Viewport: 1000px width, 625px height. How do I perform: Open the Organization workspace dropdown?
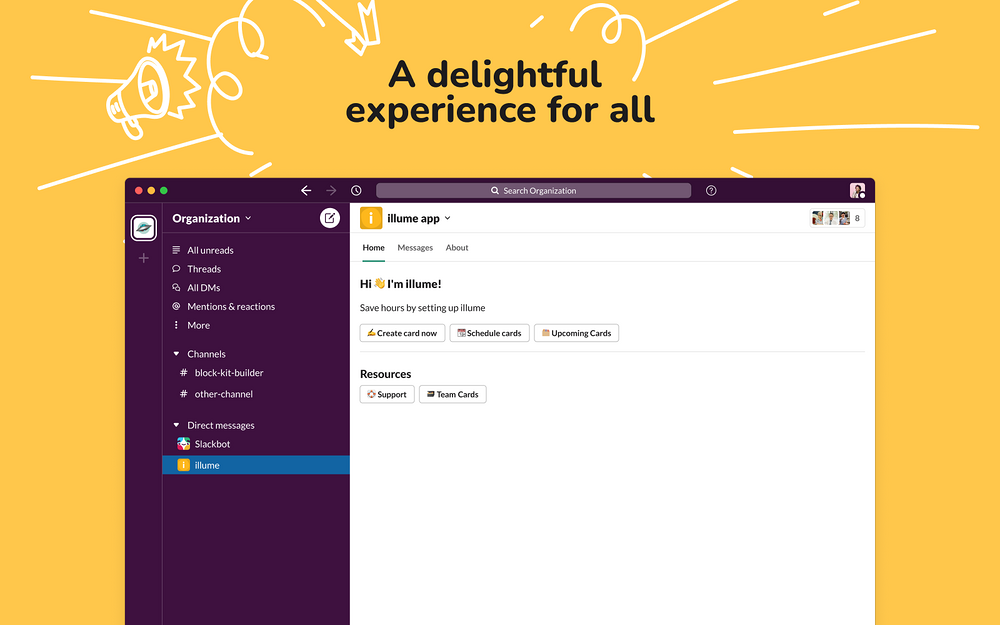pos(212,218)
